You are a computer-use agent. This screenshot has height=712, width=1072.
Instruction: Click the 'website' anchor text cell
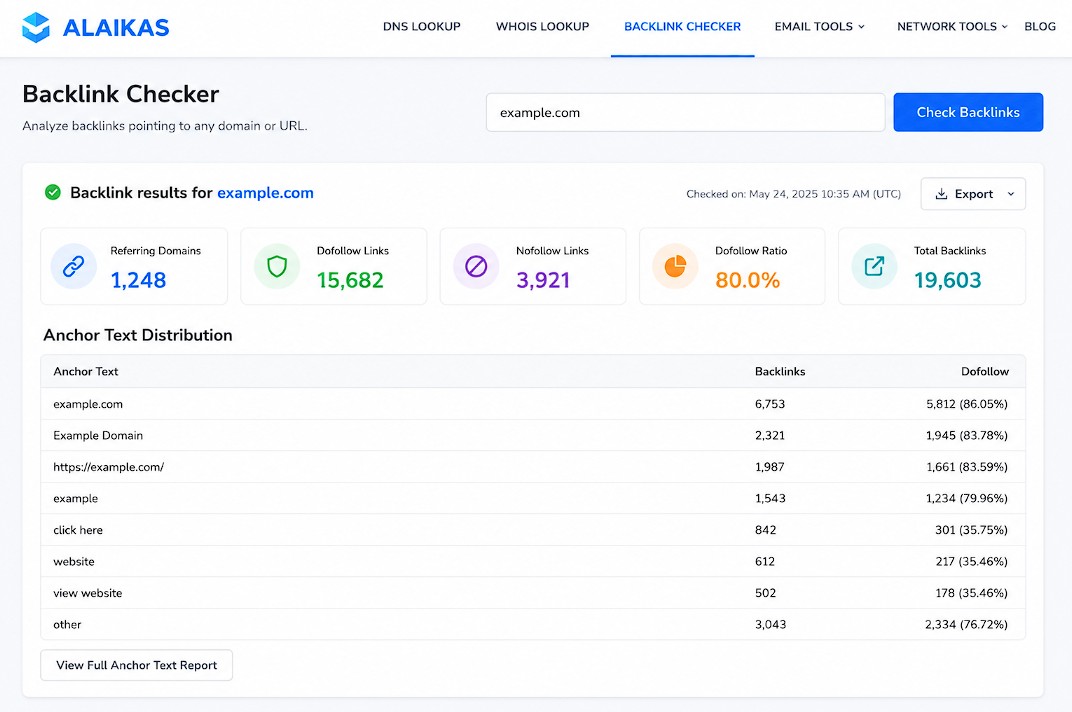pos(74,562)
